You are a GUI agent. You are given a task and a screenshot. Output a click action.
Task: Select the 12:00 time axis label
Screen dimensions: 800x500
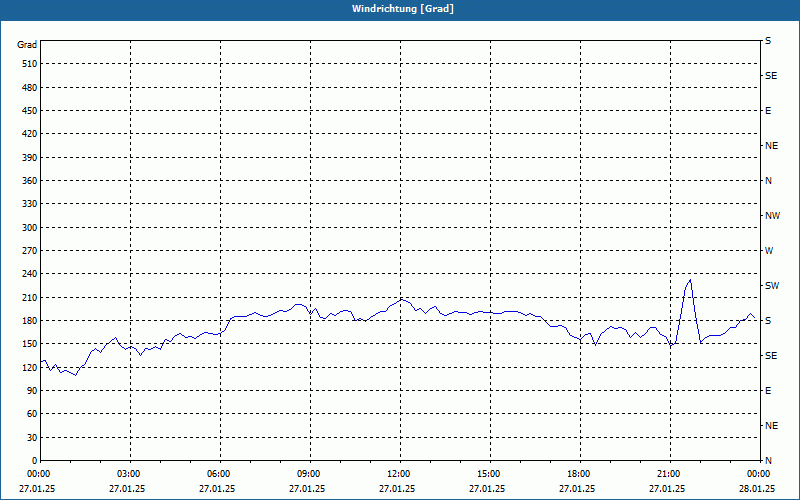point(400,474)
